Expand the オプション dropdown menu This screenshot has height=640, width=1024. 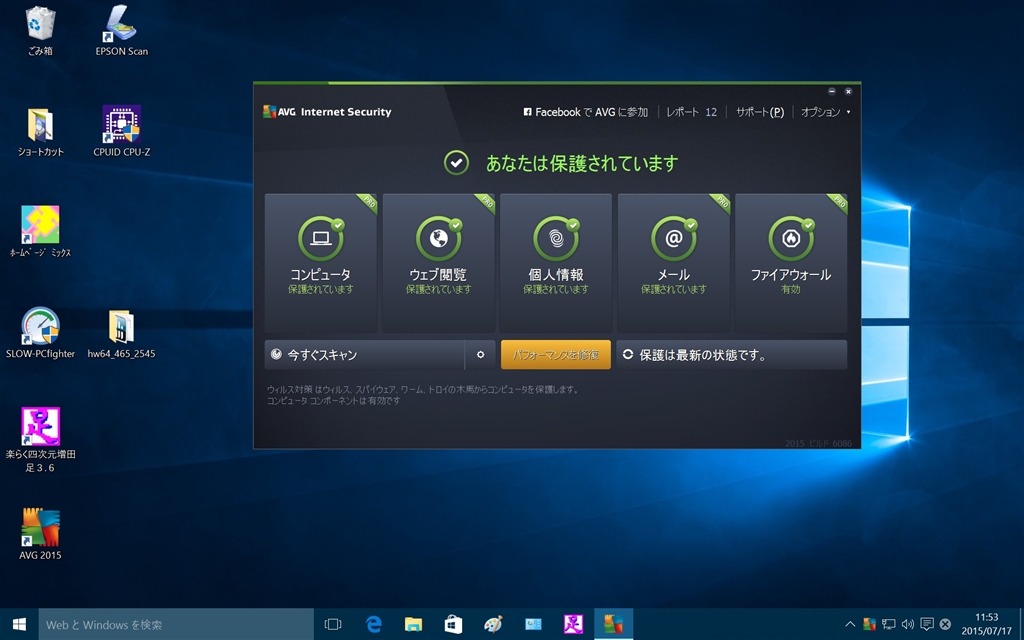pyautogui.click(x=825, y=112)
